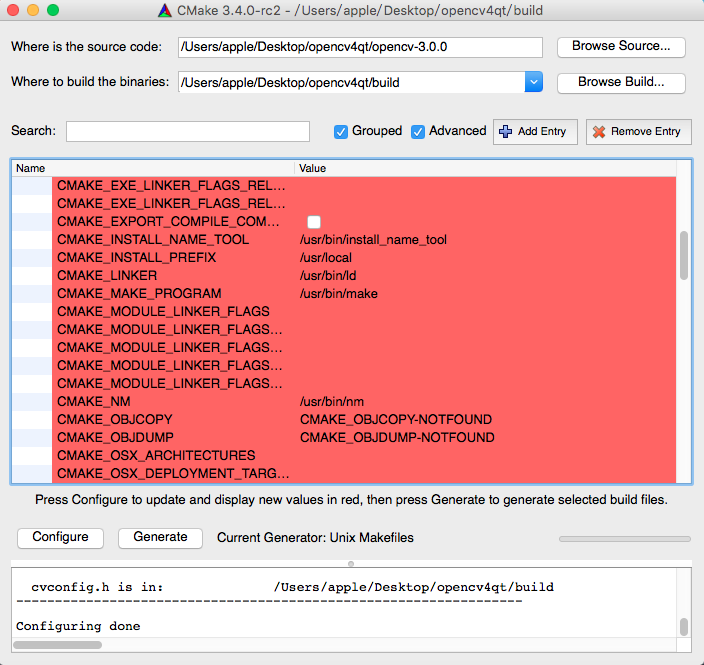
Task: Click the Browse Source button
Action: (621, 46)
